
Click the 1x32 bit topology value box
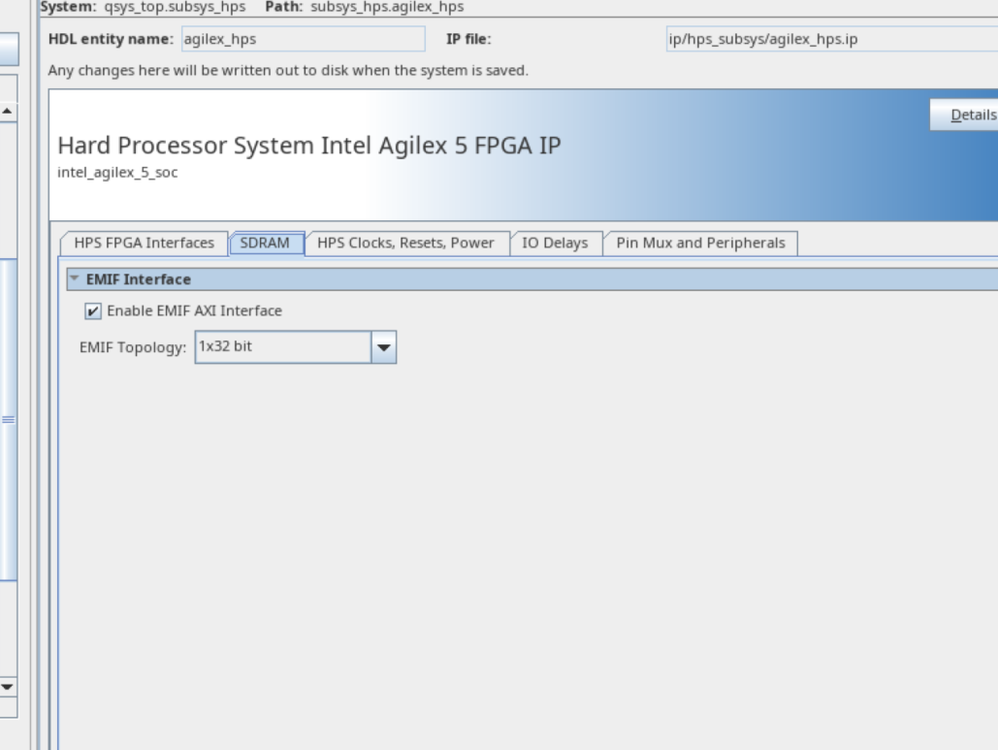point(283,348)
